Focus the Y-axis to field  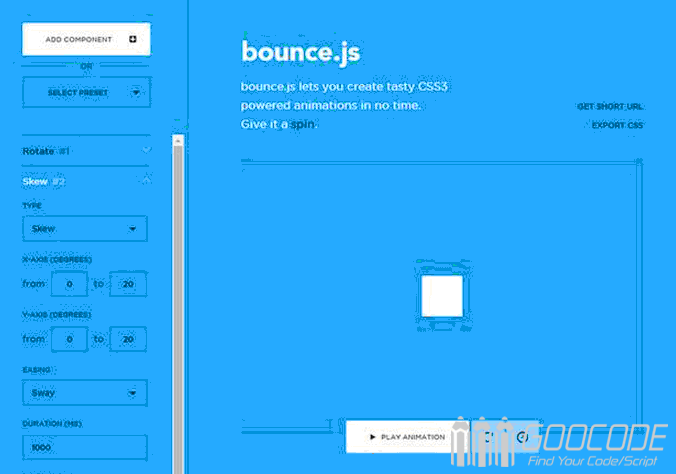click(128, 339)
